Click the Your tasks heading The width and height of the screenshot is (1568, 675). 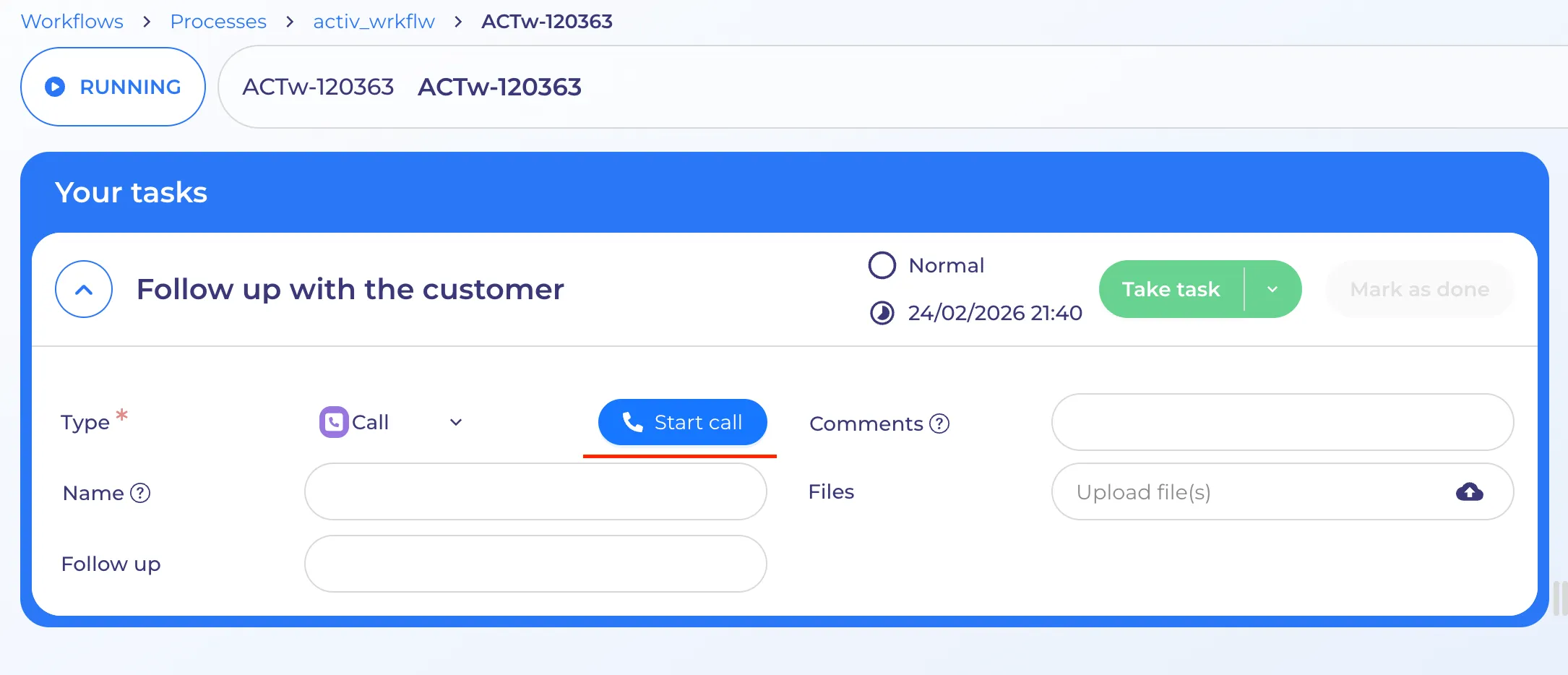(131, 192)
